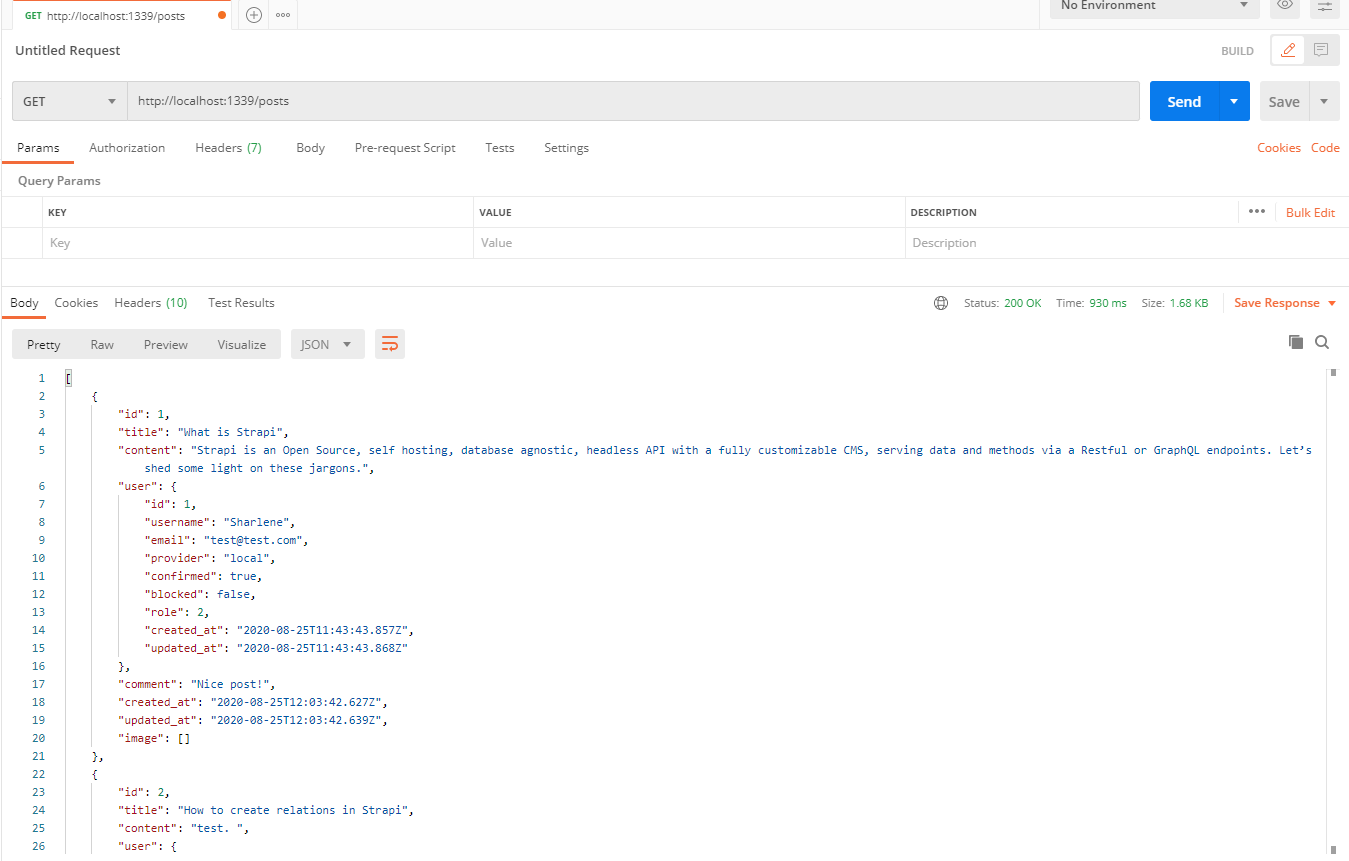Open environment quick look eye icon
The image size is (1349, 861).
point(1285,6)
